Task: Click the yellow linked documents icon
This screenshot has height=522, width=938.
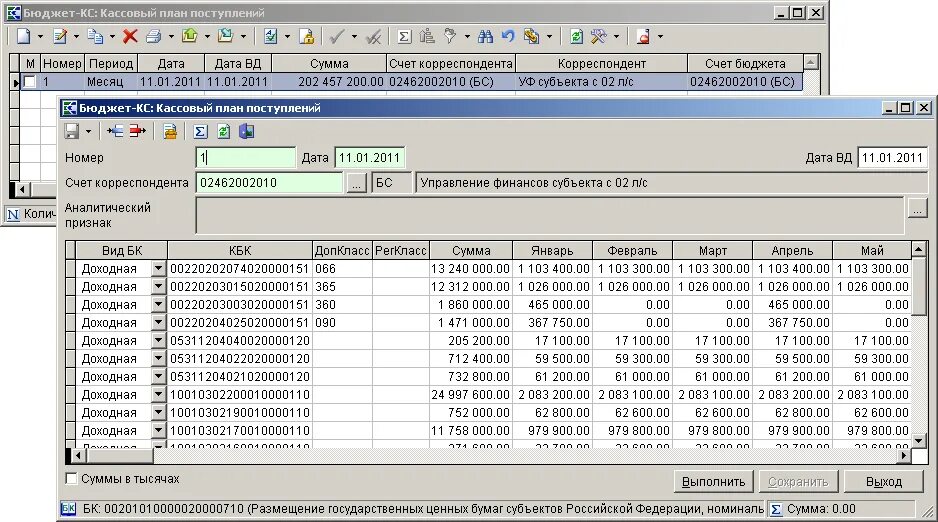Action: click(x=531, y=36)
